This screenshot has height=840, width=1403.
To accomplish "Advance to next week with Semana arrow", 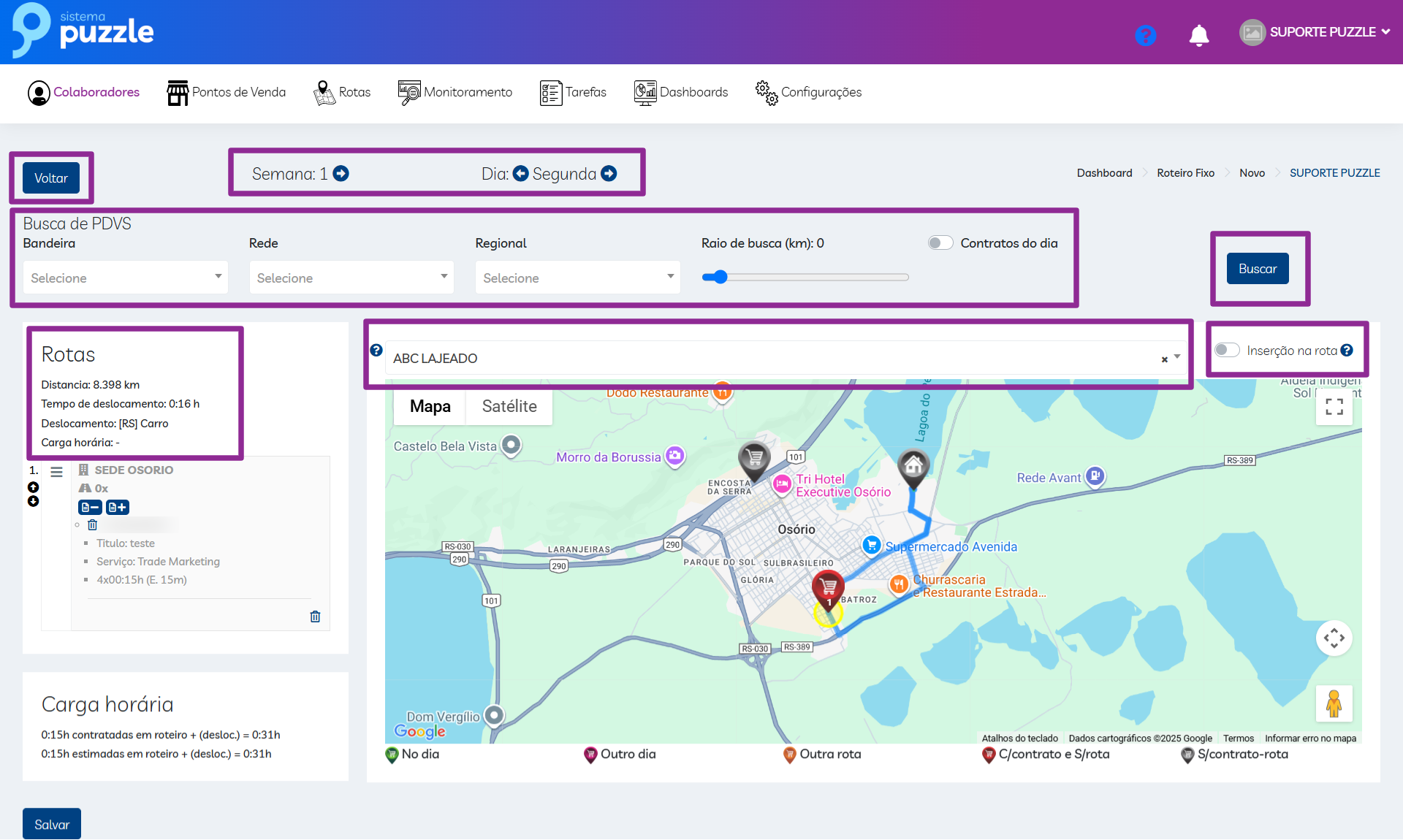I will [341, 173].
